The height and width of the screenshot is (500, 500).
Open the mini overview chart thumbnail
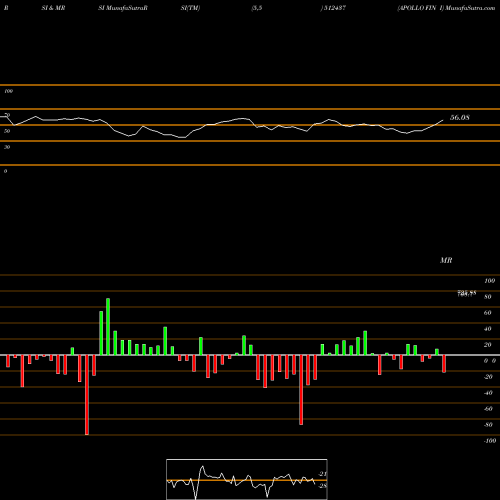click(247, 479)
